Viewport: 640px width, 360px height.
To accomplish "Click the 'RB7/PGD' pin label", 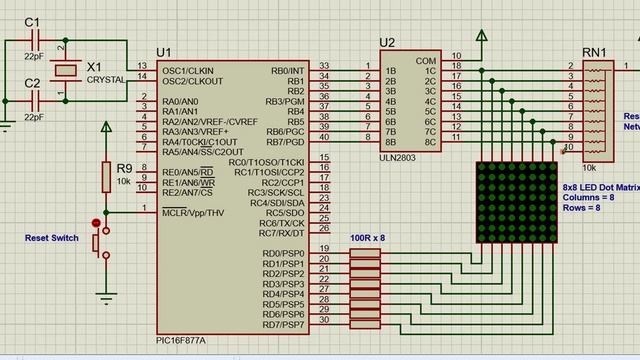I will (285, 142).
